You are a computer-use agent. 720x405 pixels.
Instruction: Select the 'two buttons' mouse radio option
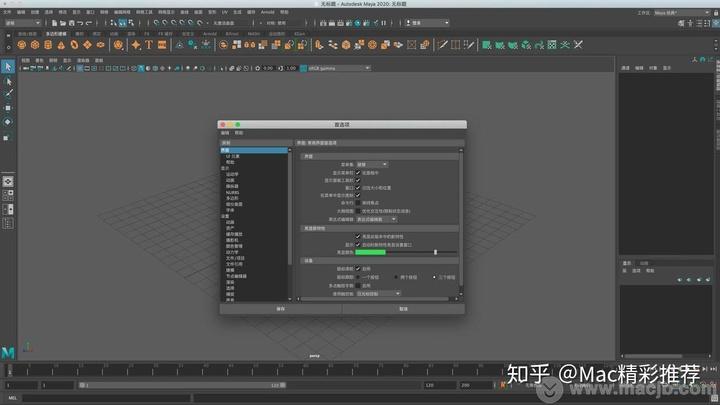pos(396,277)
